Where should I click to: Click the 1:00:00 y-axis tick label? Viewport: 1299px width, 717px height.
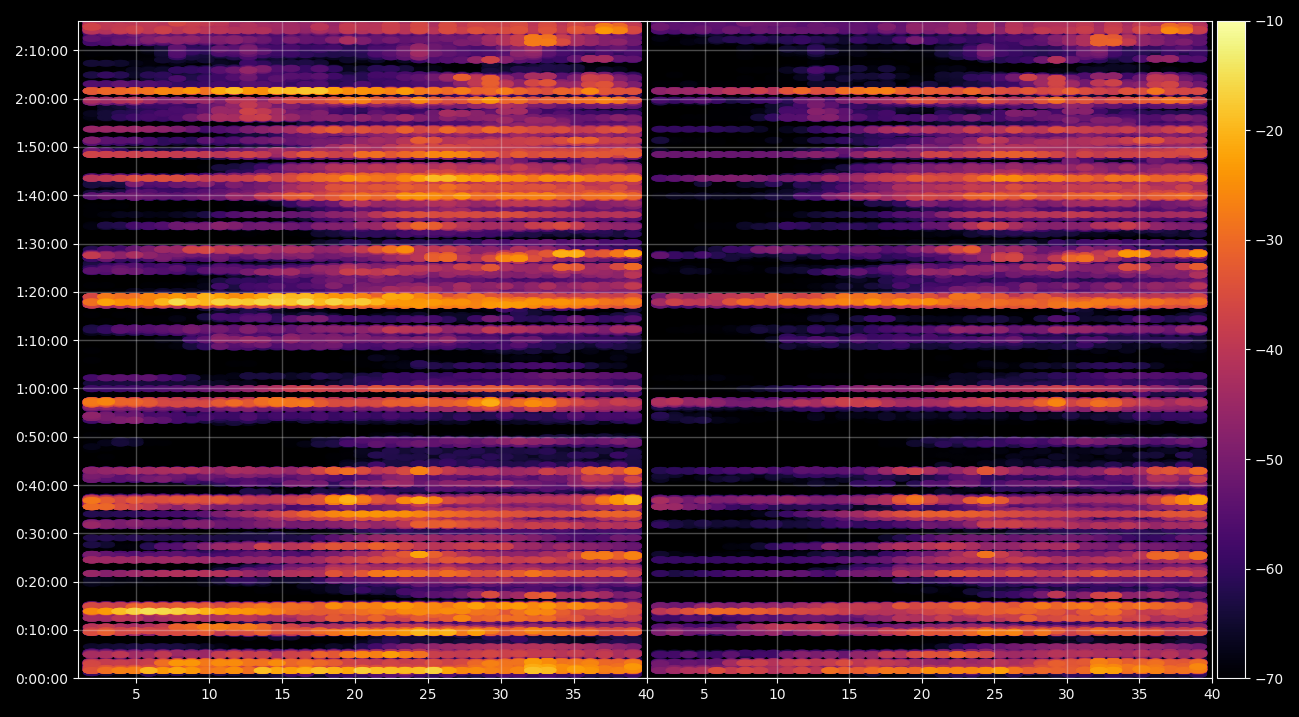(41, 389)
